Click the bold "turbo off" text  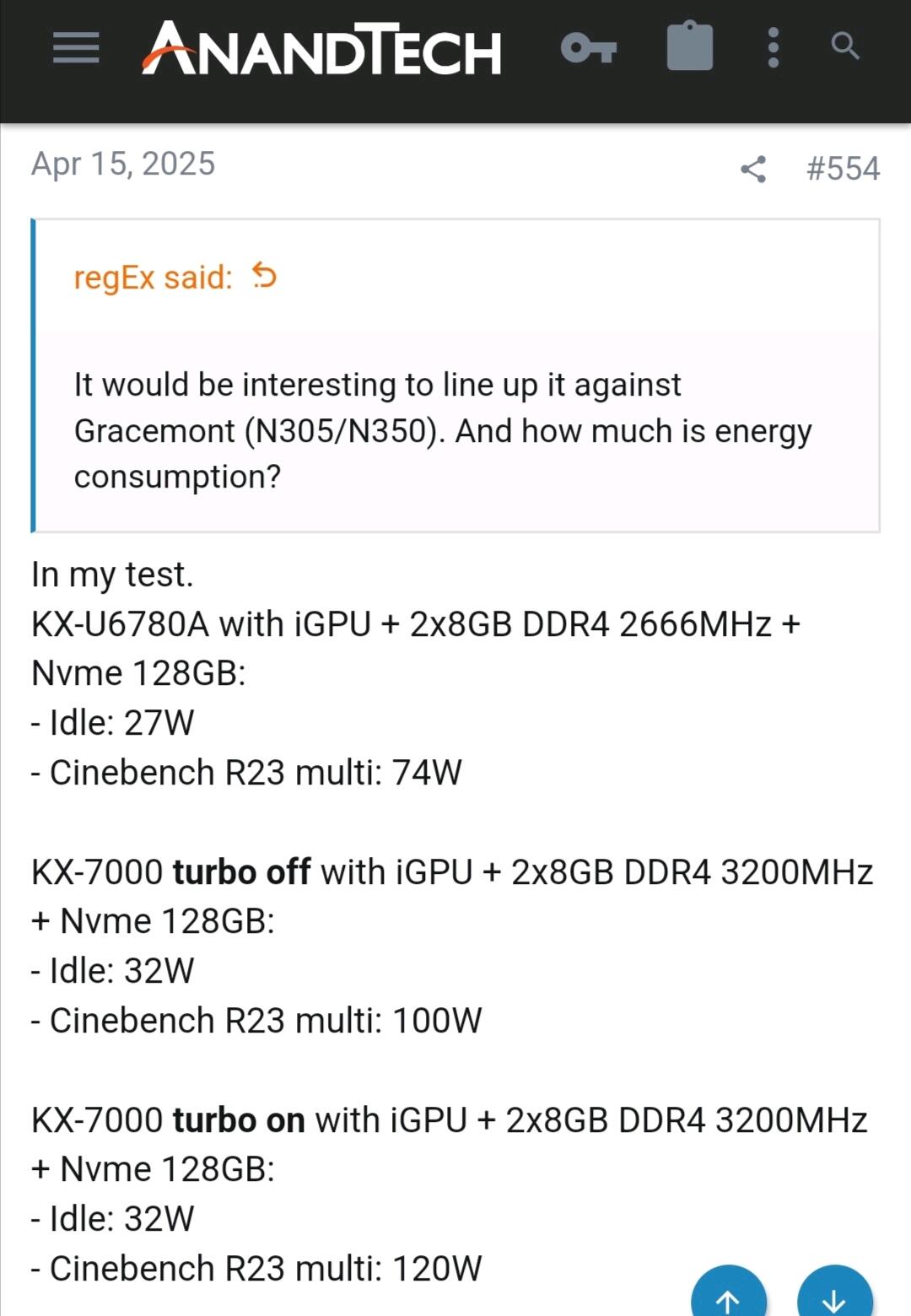[241, 872]
